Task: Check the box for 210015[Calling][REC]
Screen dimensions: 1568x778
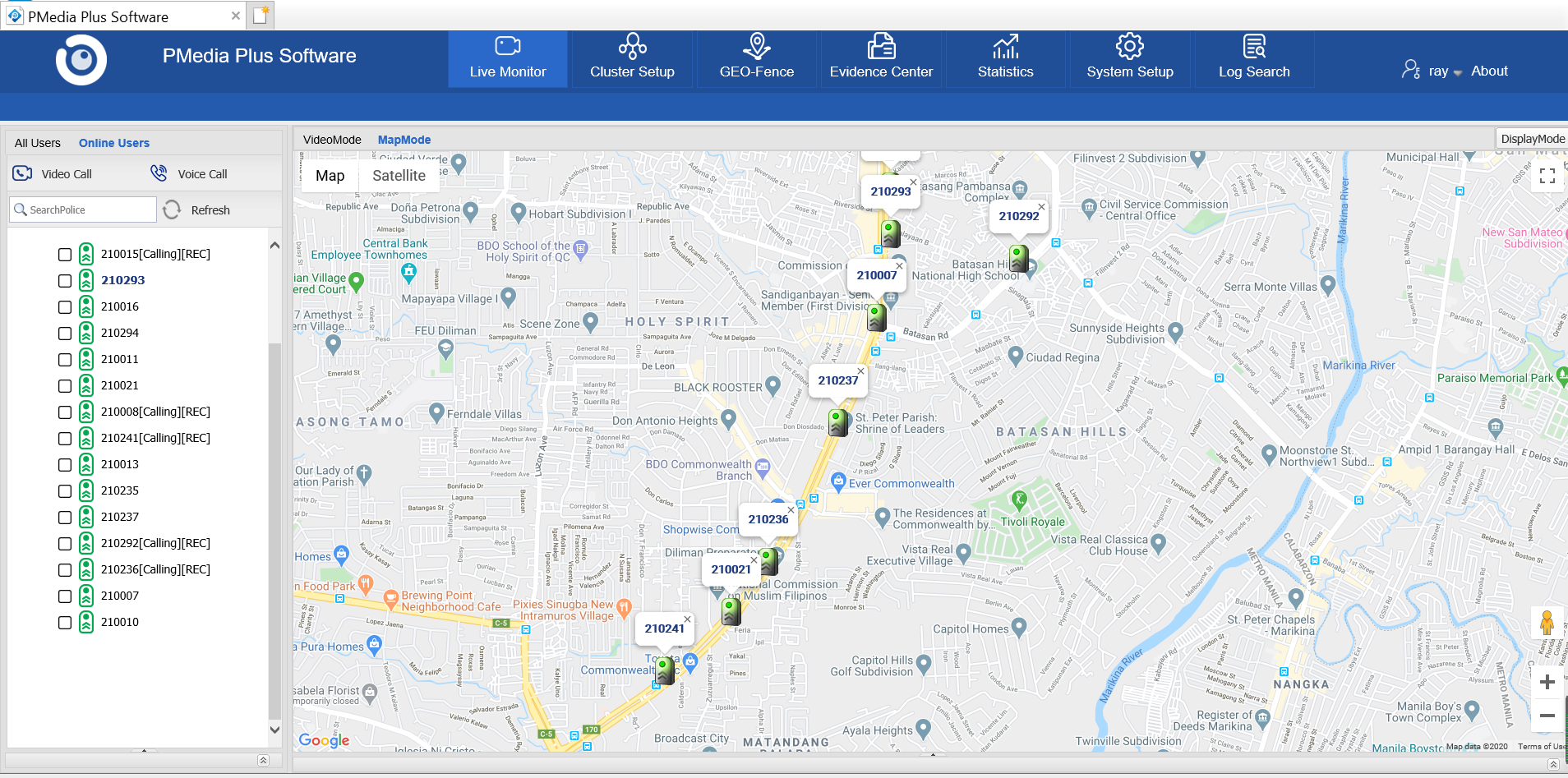Action: [65, 255]
